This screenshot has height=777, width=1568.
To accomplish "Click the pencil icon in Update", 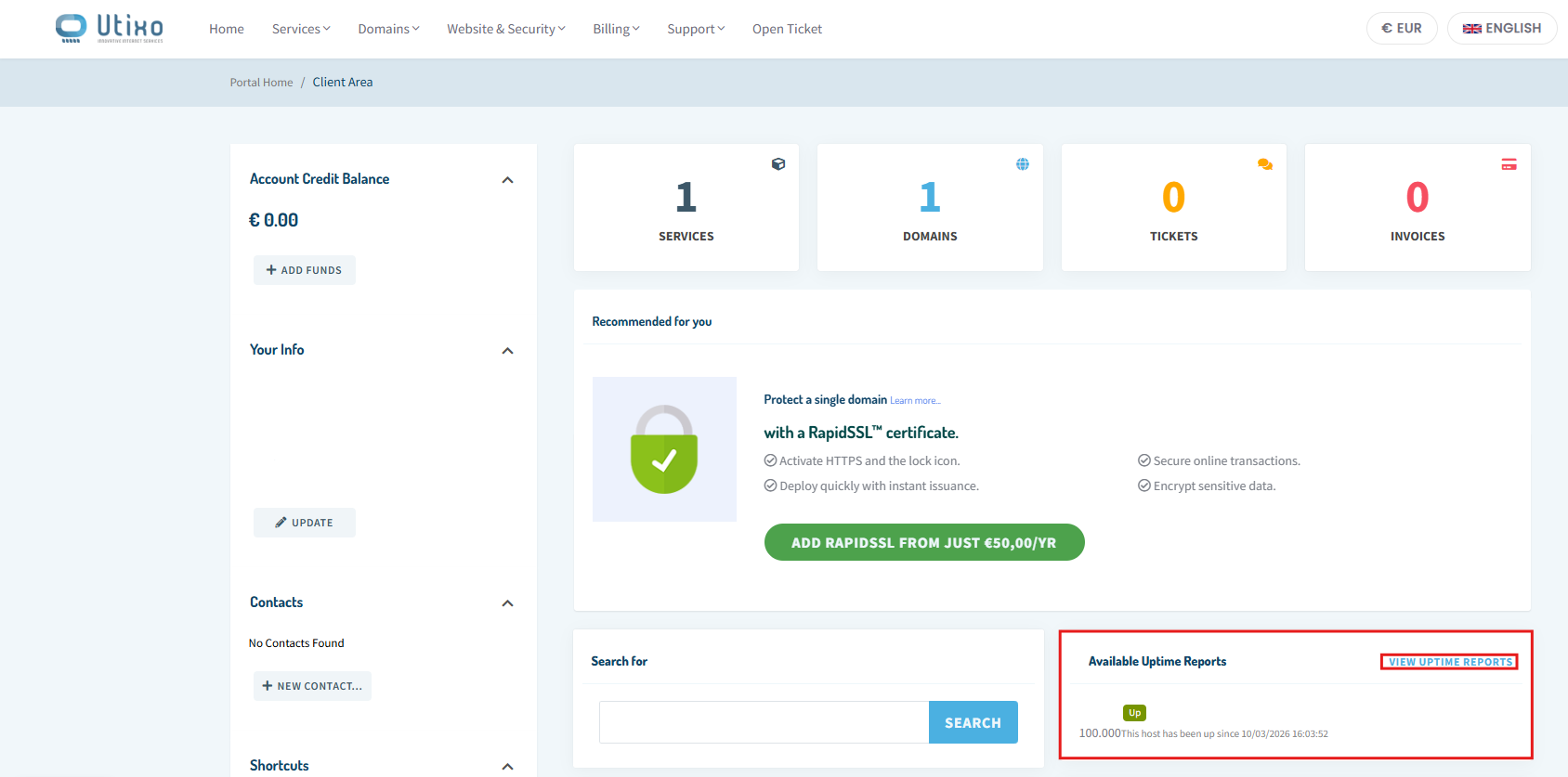I will 281,523.
